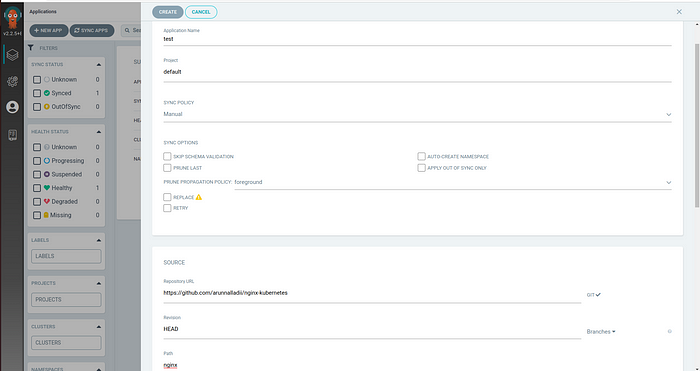Click the yellow OutOfSync status icon
This screenshot has height=371, width=700.
click(x=47, y=107)
